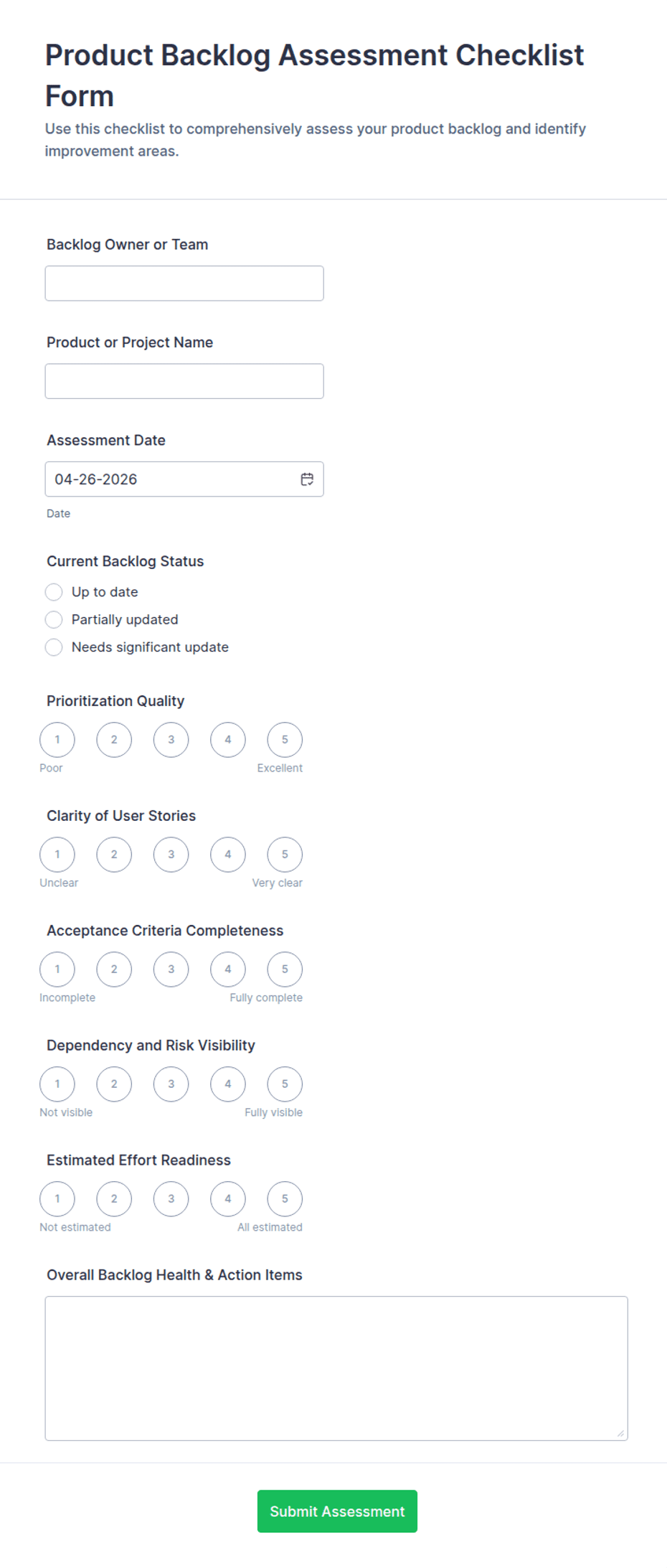Rate Acceptance Criteria Completeness as 2

pos(114,970)
